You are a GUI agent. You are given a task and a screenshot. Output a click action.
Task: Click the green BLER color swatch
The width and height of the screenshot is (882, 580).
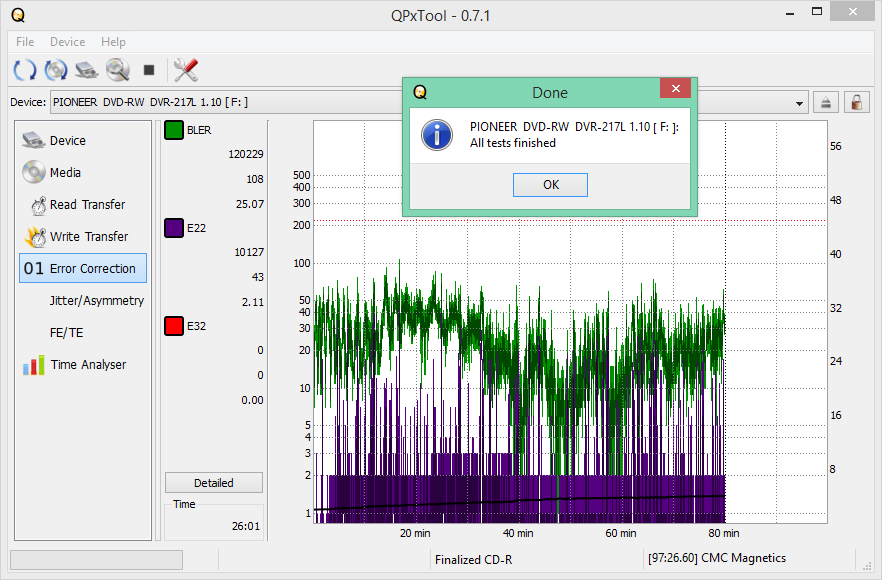pos(174,130)
